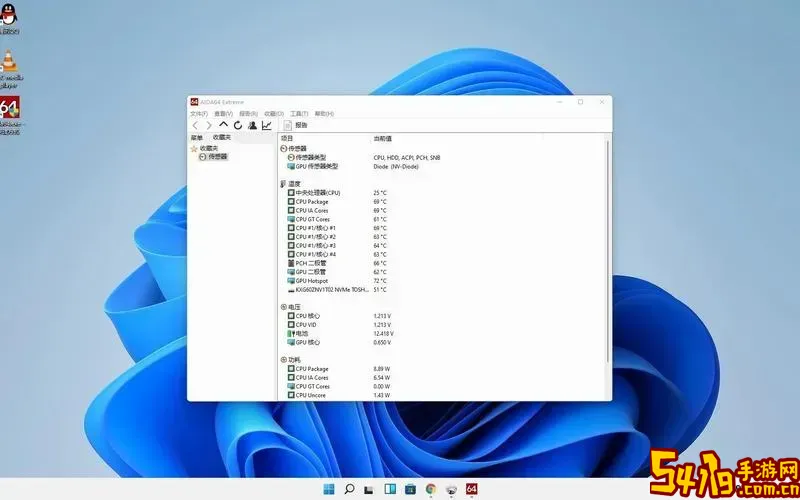800x500 pixels.
Task: Click the icon of the GPU 传感器类型 row
Action: click(x=291, y=166)
